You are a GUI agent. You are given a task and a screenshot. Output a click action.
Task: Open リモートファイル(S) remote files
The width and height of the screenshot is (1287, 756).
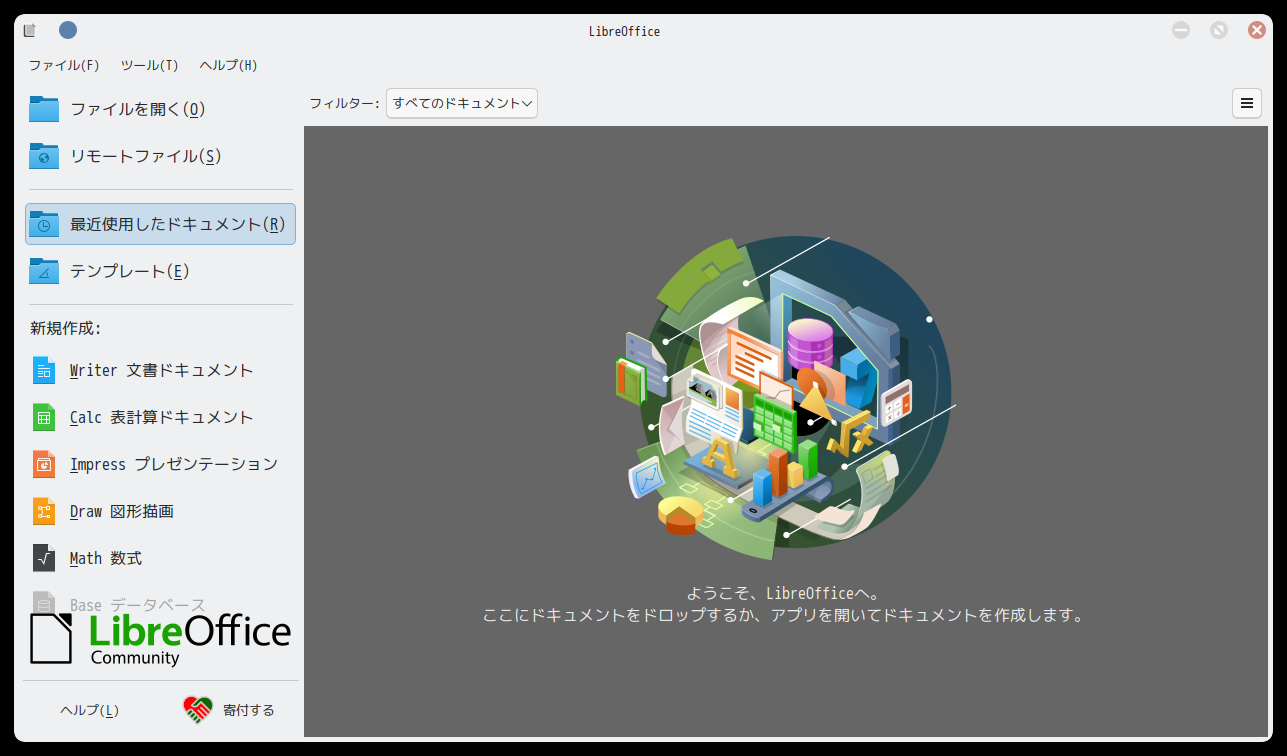pyautogui.click(x=160, y=156)
